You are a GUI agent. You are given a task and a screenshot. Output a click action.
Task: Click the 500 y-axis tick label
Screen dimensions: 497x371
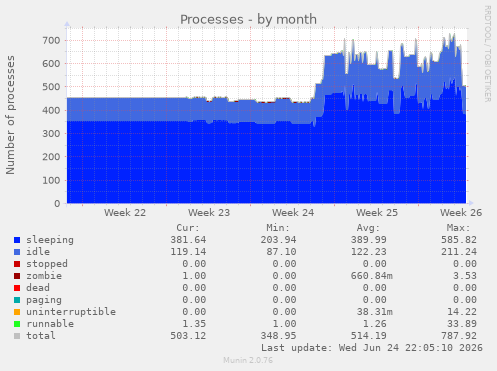[51, 87]
